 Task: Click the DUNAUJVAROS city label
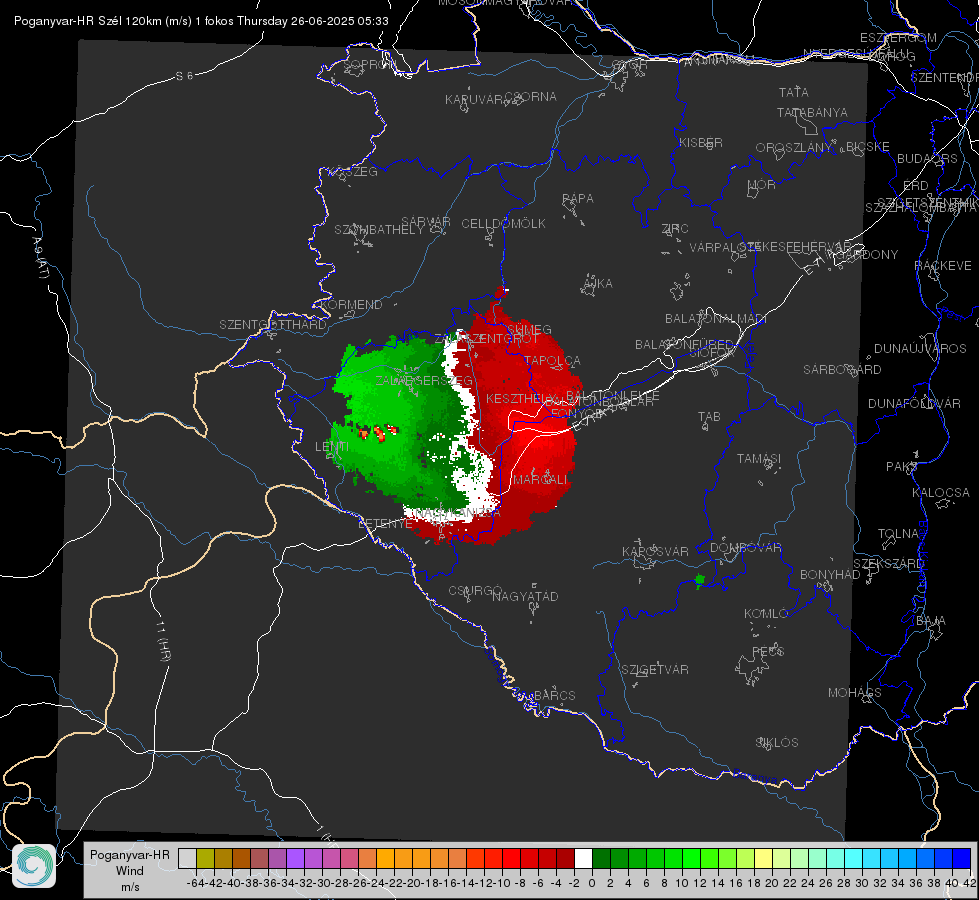pyautogui.click(x=920, y=349)
